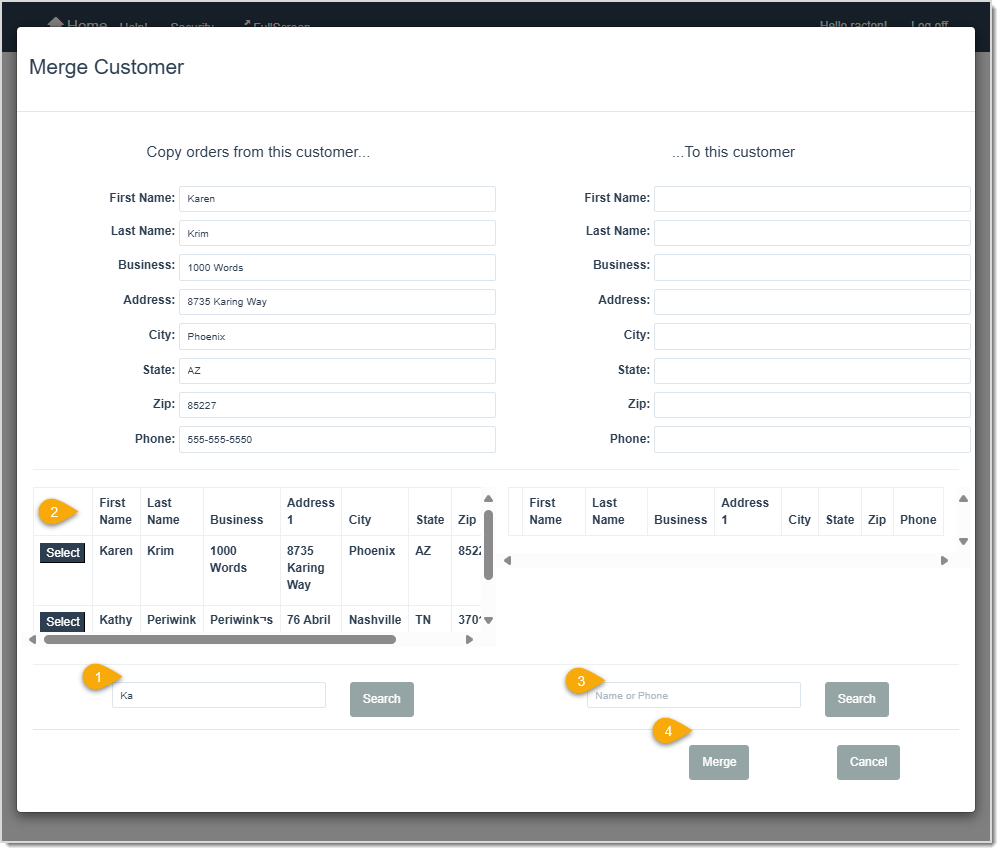Click the Hello racton! account link
1002x853 pixels.
coord(852,24)
